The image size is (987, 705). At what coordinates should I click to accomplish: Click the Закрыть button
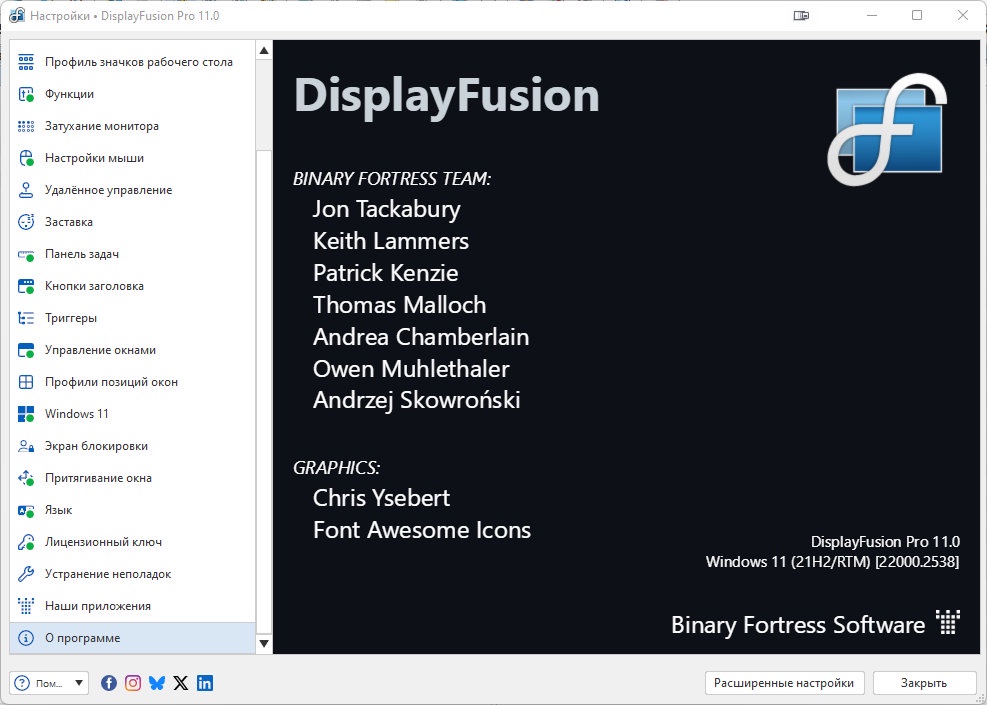tap(924, 683)
